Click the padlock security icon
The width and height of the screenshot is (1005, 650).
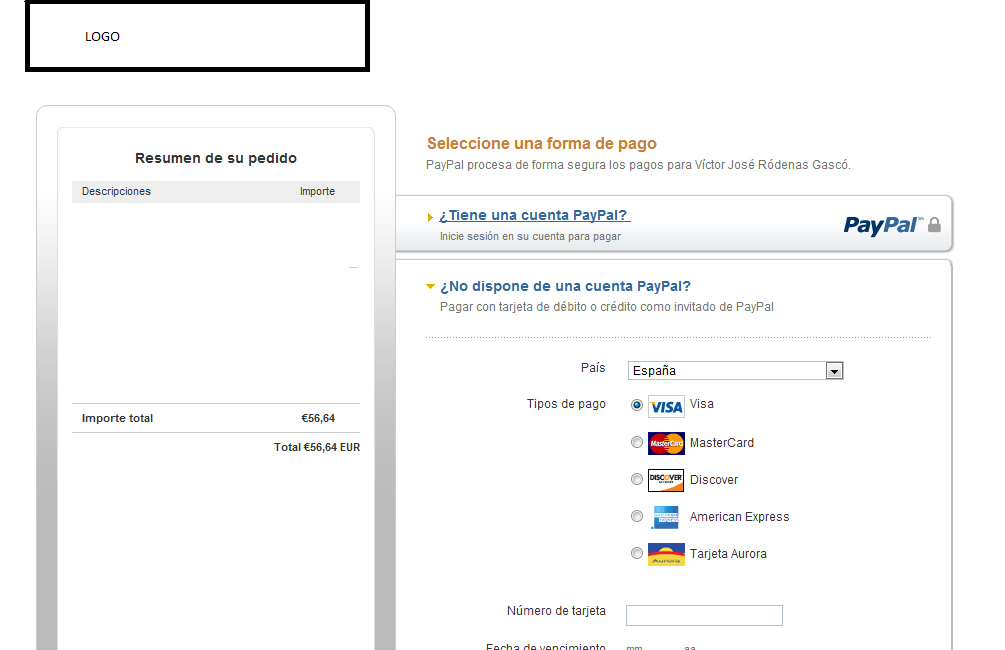click(x=935, y=225)
